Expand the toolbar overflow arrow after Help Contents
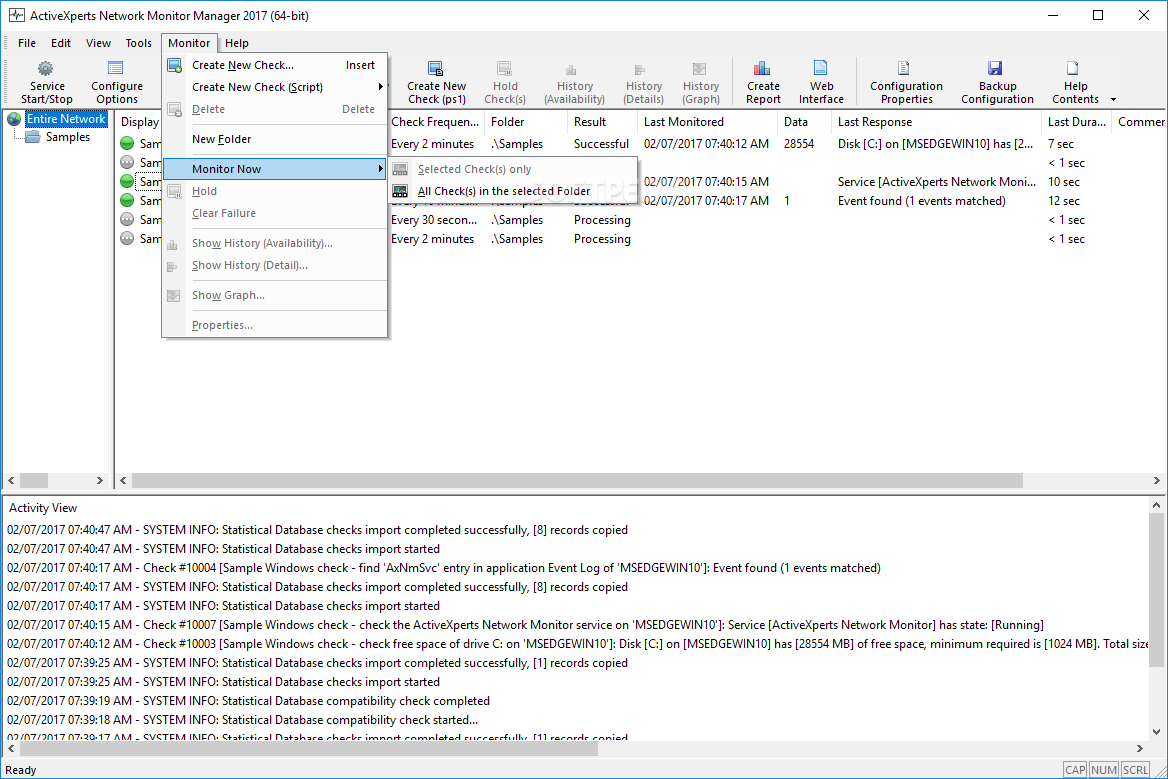1168x779 pixels. point(1114,100)
